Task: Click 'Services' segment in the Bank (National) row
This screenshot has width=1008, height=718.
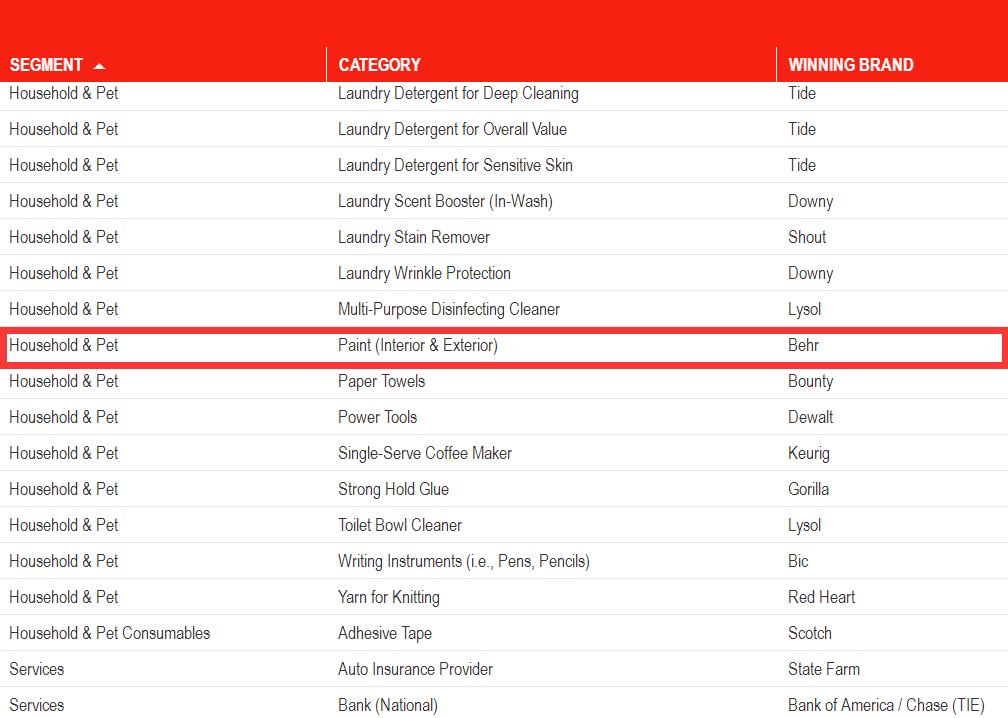Action: [37, 705]
